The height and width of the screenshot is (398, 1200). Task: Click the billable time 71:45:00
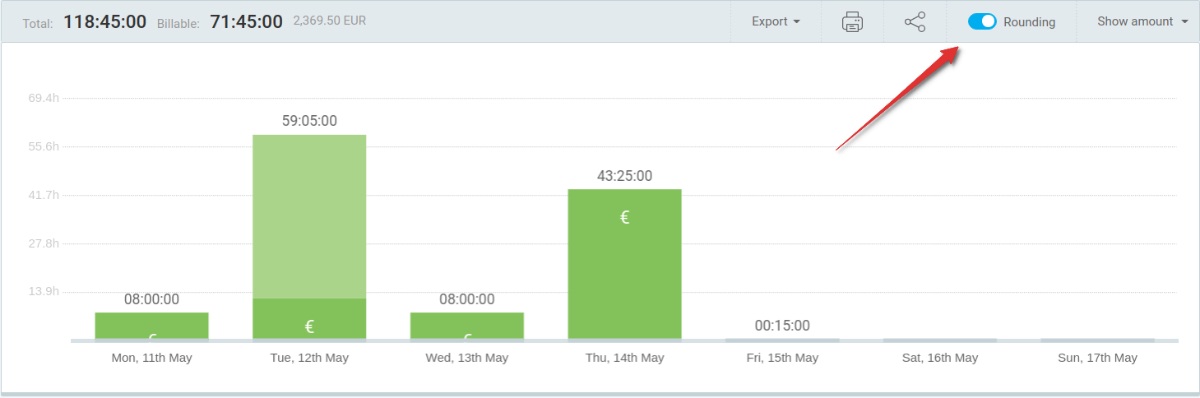(x=246, y=21)
